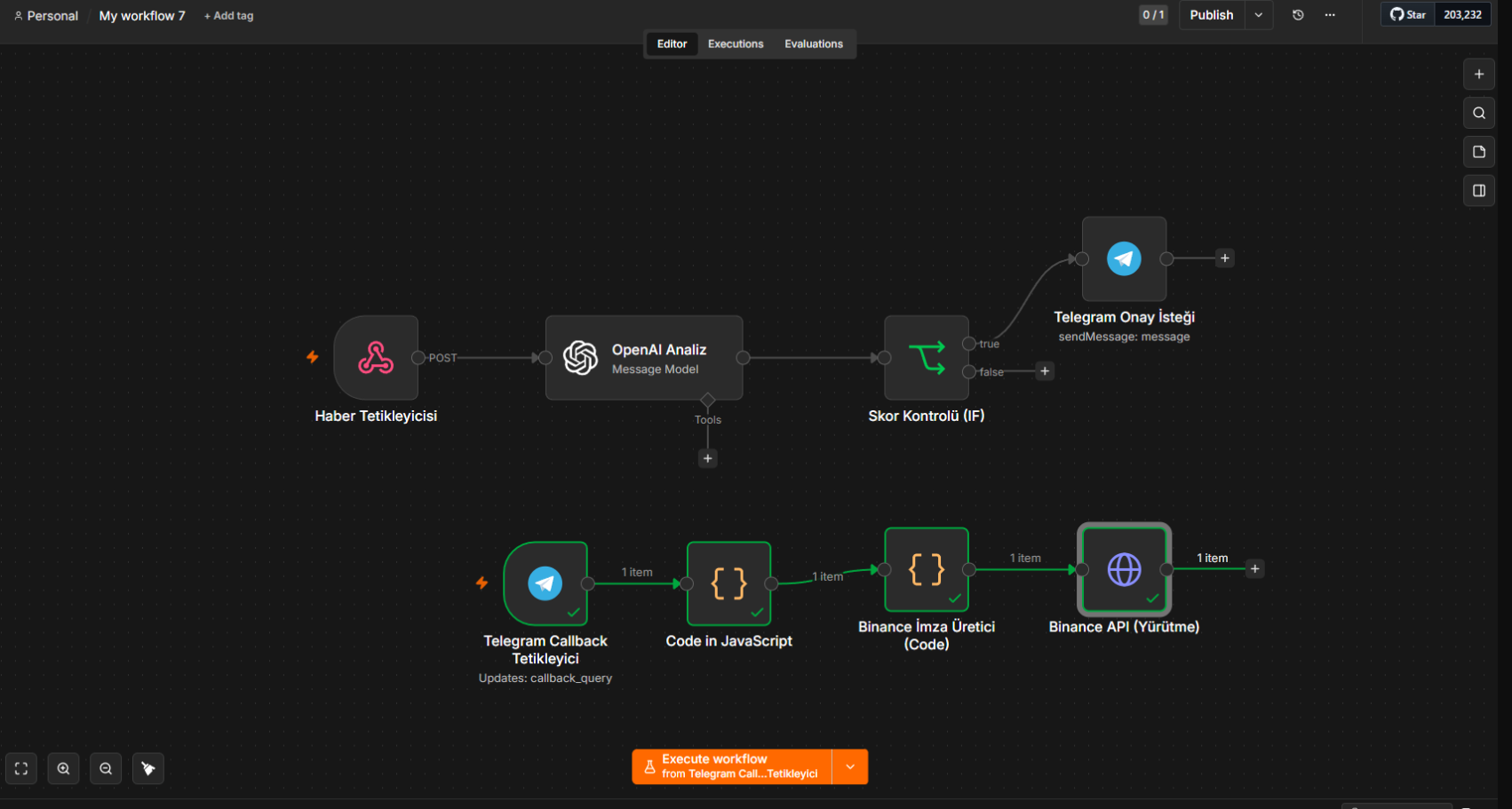Tidy up the workflow nodes

tap(148, 768)
